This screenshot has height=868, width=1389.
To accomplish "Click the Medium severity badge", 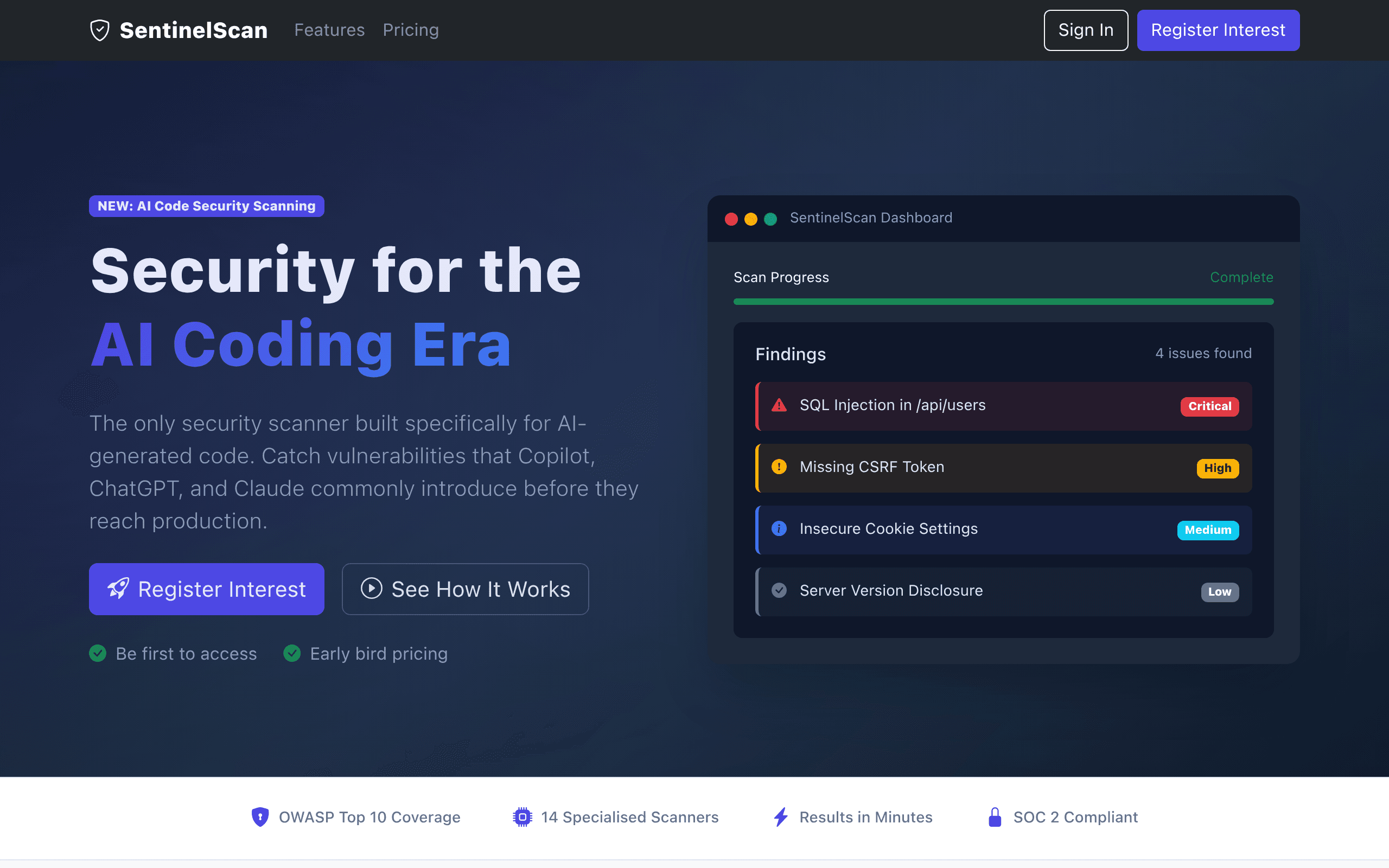I will (x=1208, y=530).
